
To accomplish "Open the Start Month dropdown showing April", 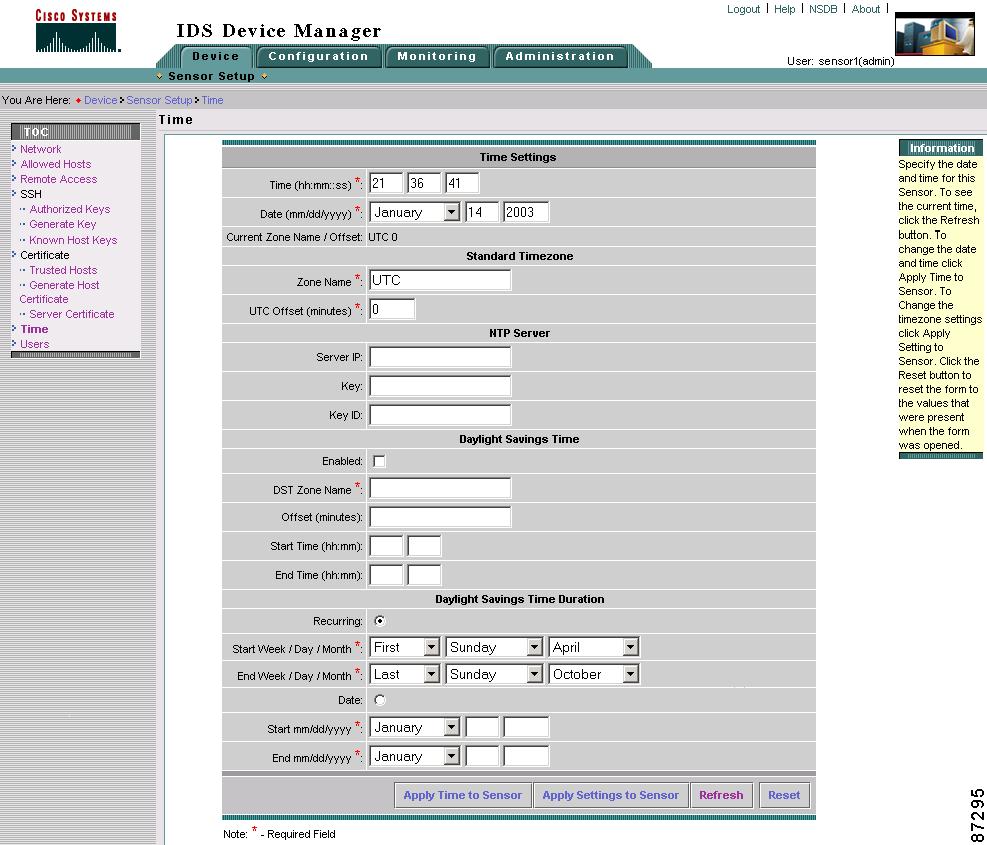I will [594, 647].
